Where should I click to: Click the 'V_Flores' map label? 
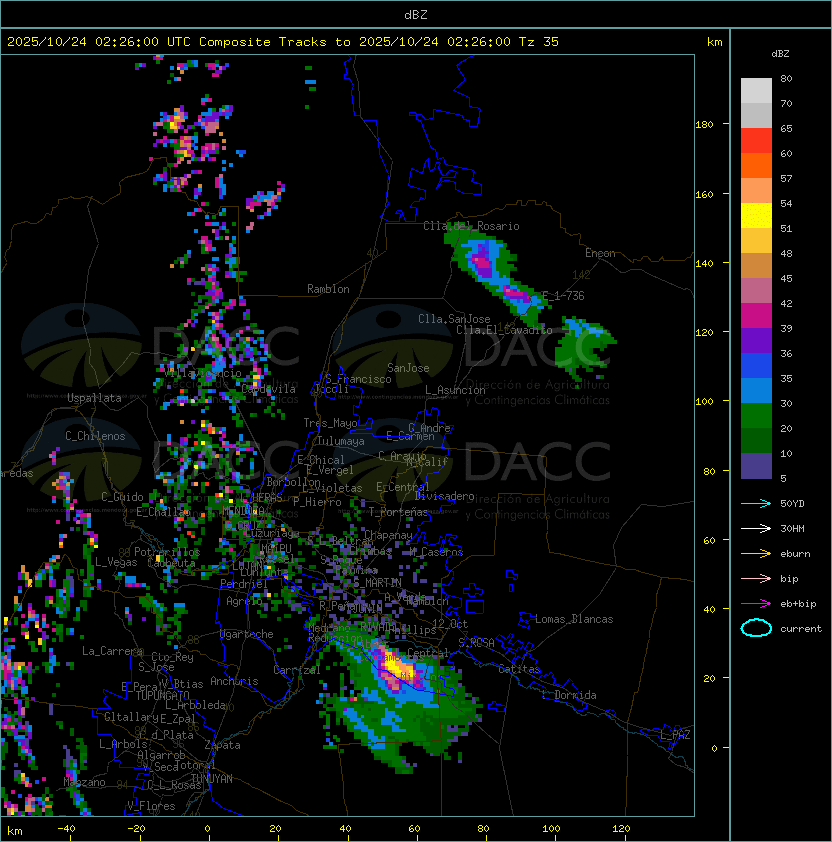point(151,806)
